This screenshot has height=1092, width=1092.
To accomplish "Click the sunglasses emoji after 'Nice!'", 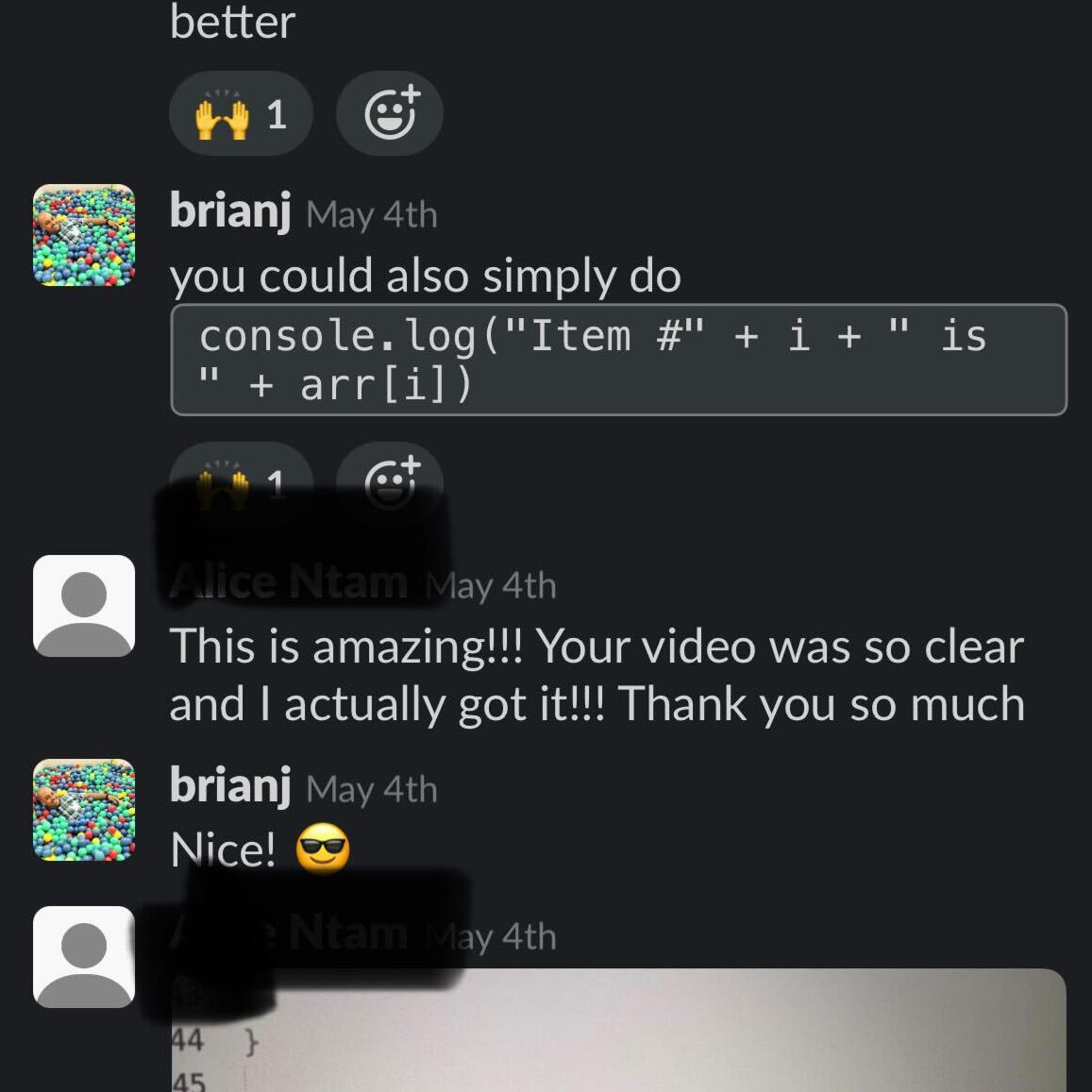I will [323, 848].
